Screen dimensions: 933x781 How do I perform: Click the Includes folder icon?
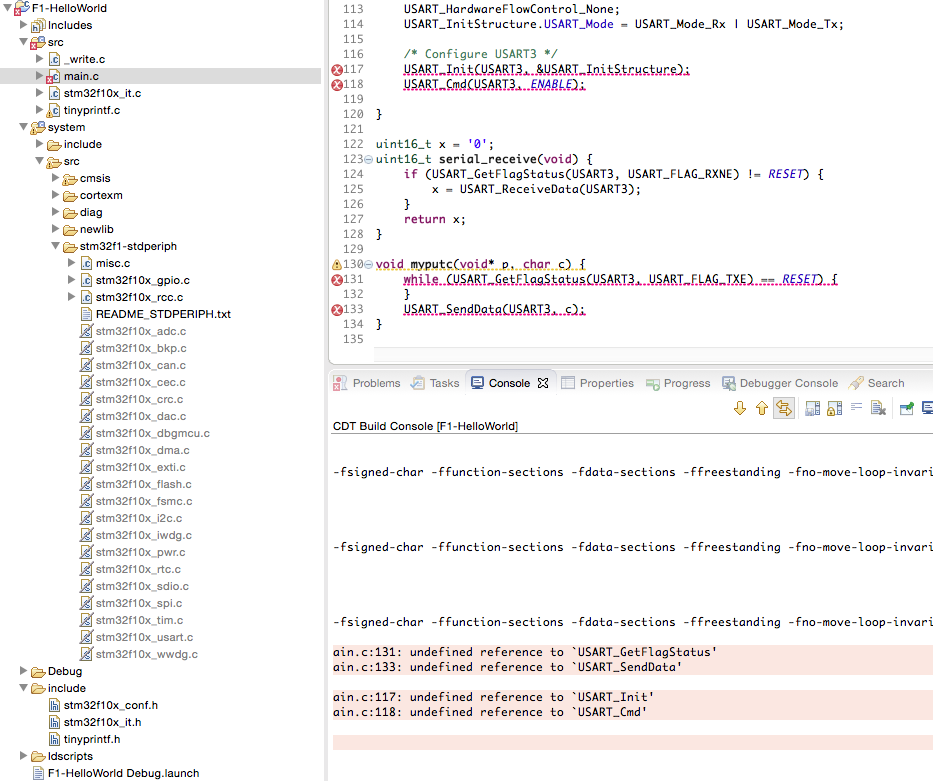pos(38,26)
